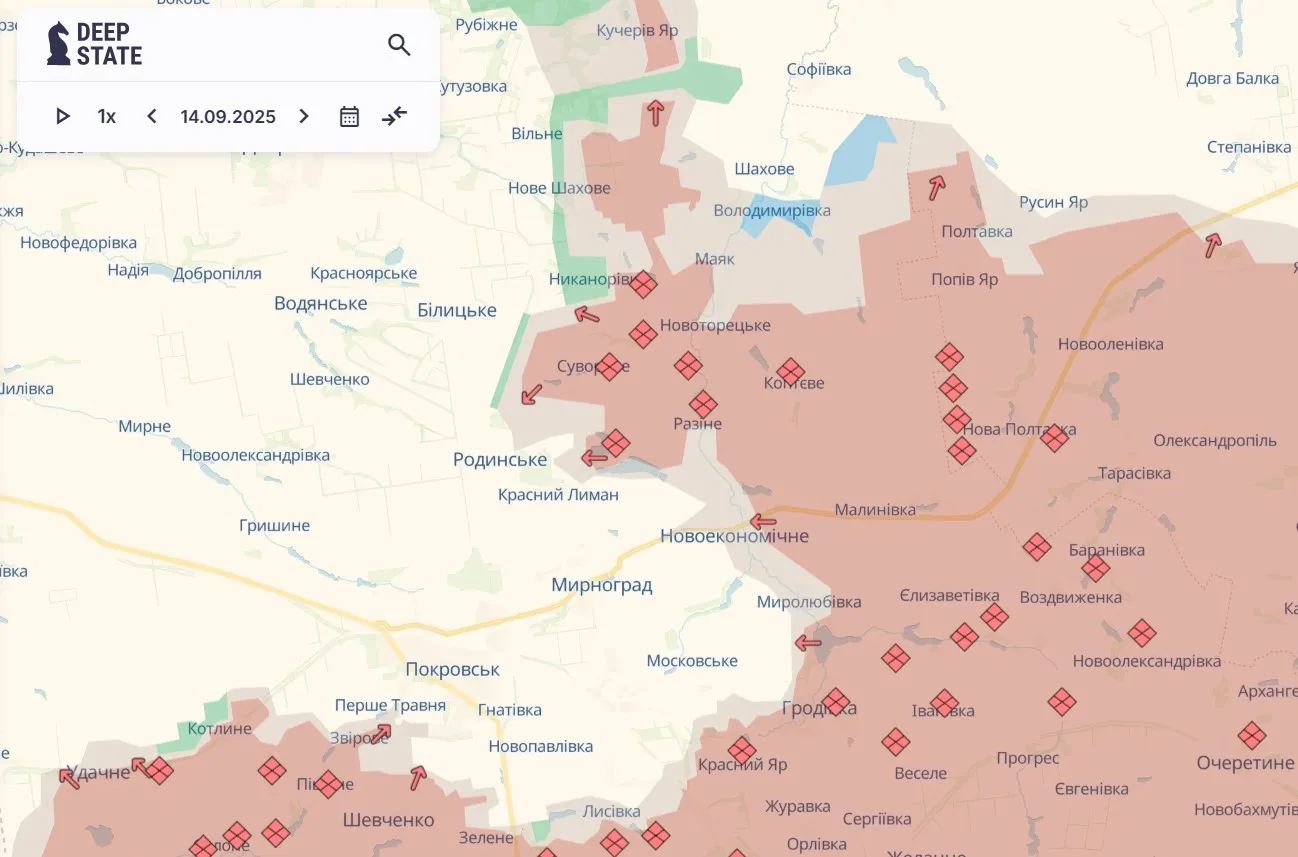Change playback speed by clicking 1x

(106, 116)
